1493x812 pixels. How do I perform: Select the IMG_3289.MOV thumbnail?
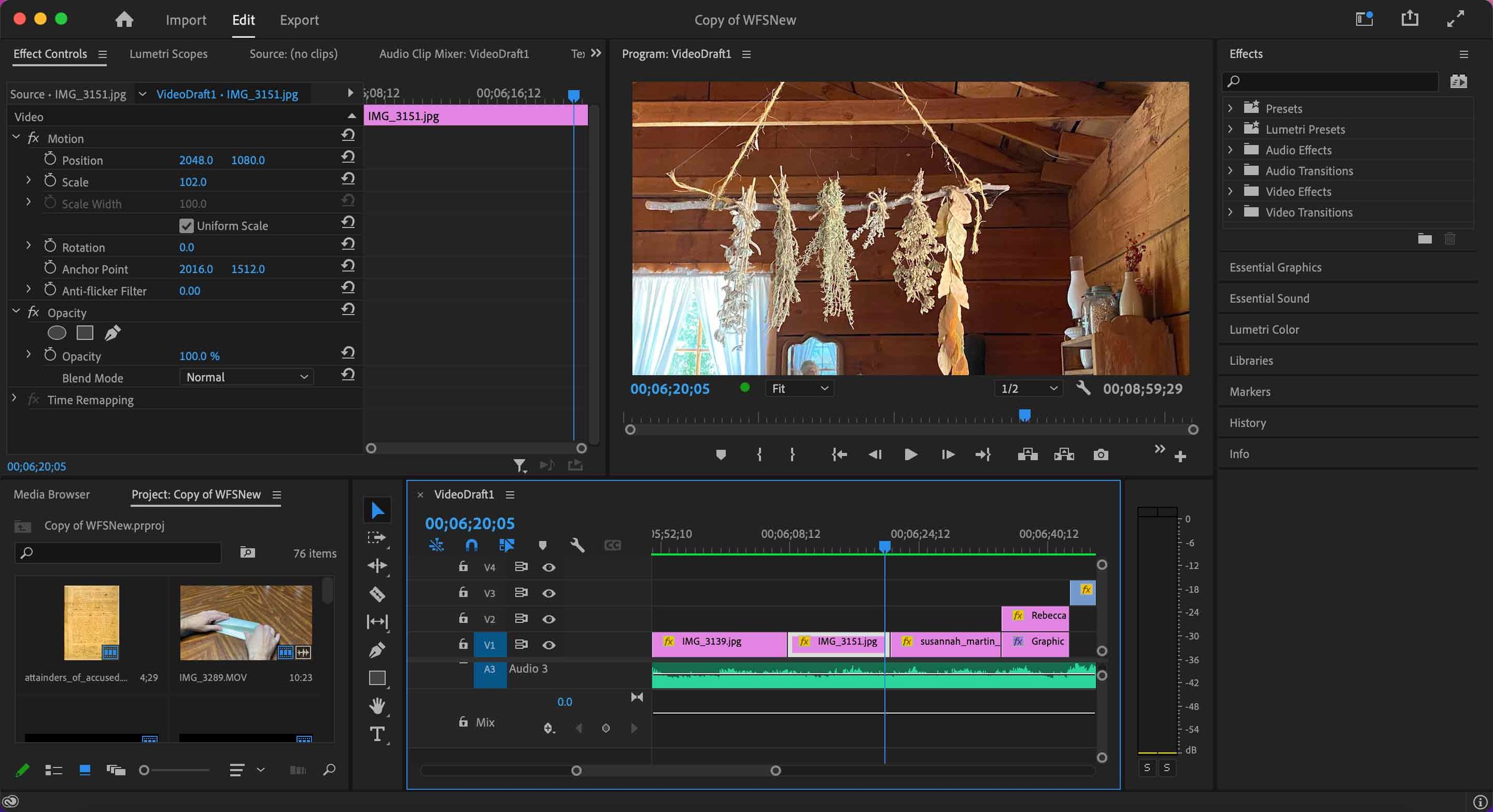click(x=245, y=623)
